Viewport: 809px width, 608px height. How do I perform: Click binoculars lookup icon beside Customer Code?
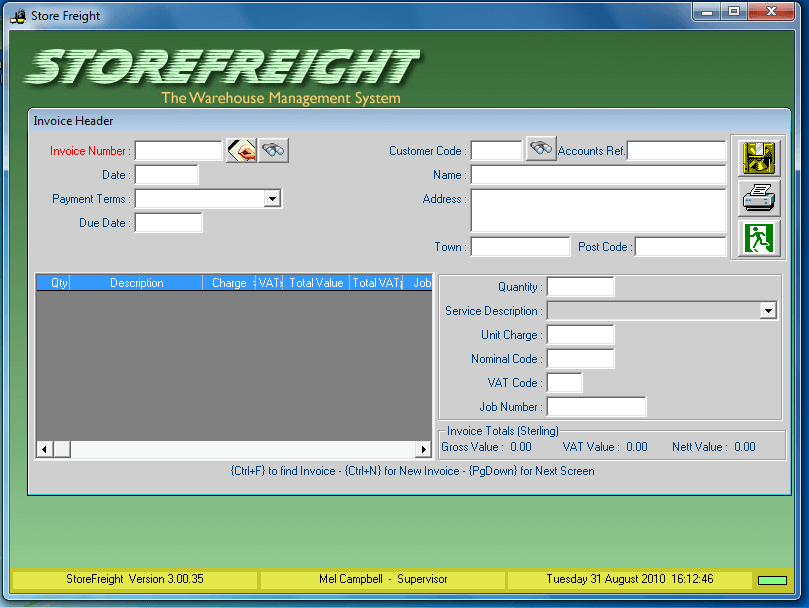pos(541,149)
